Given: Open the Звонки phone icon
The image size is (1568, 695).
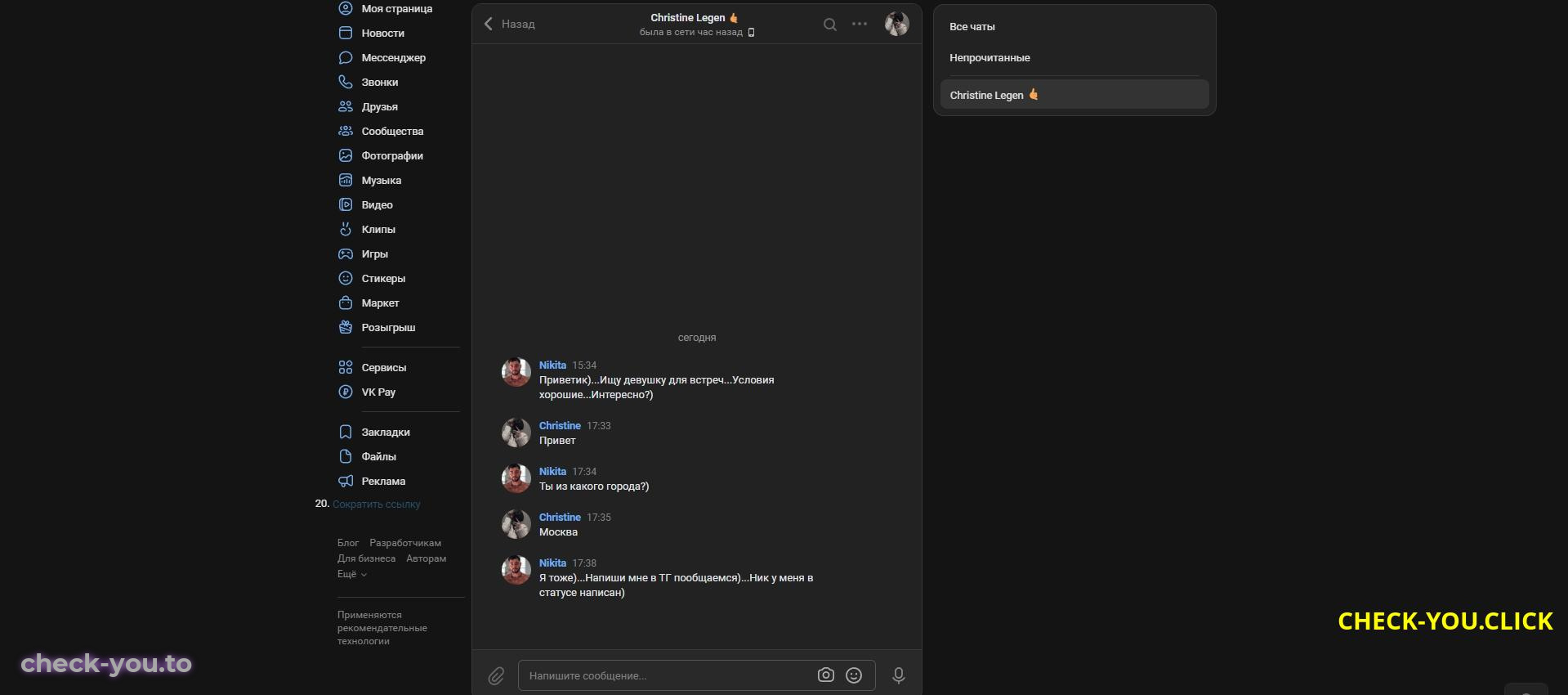Looking at the screenshot, I should pos(346,83).
